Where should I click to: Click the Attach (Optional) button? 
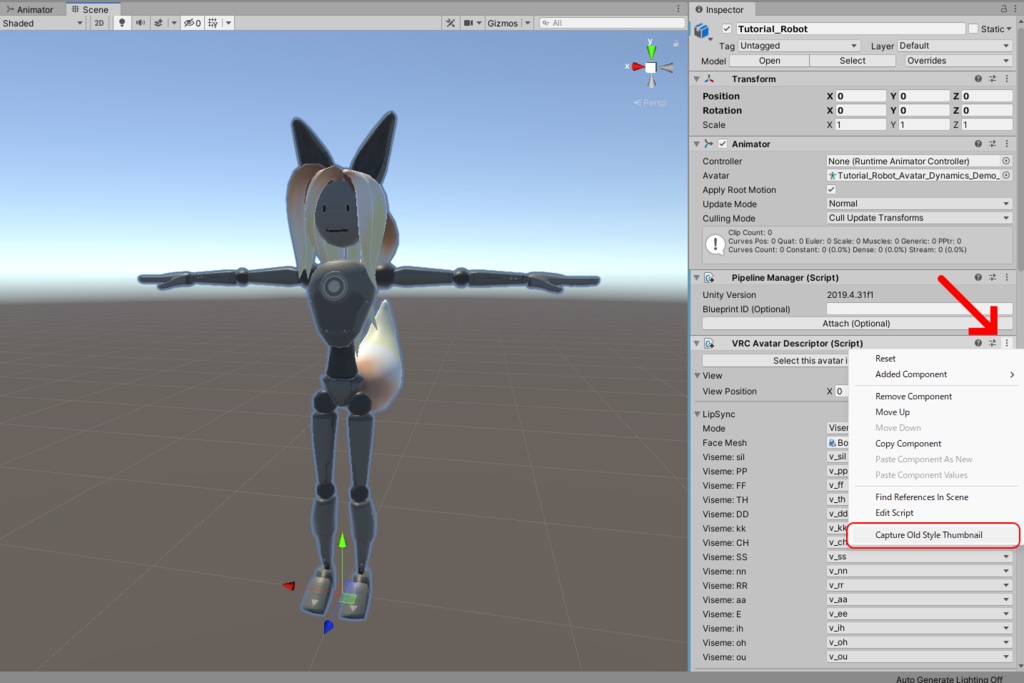coord(855,323)
